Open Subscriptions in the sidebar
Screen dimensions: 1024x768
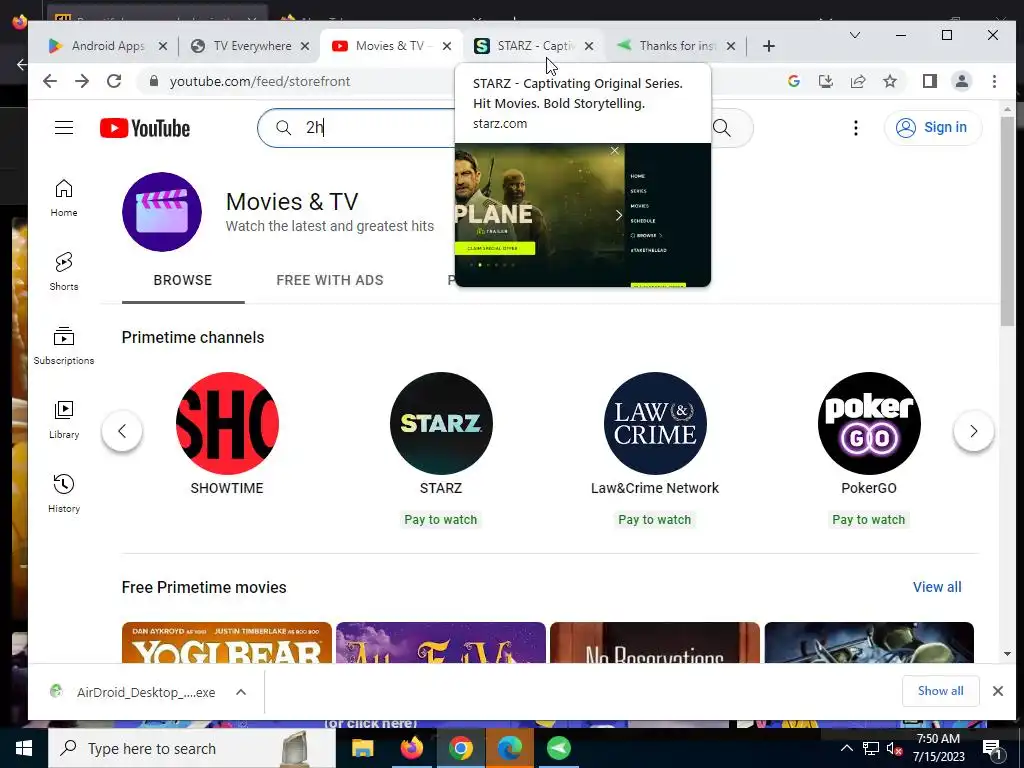pyautogui.click(x=63, y=346)
